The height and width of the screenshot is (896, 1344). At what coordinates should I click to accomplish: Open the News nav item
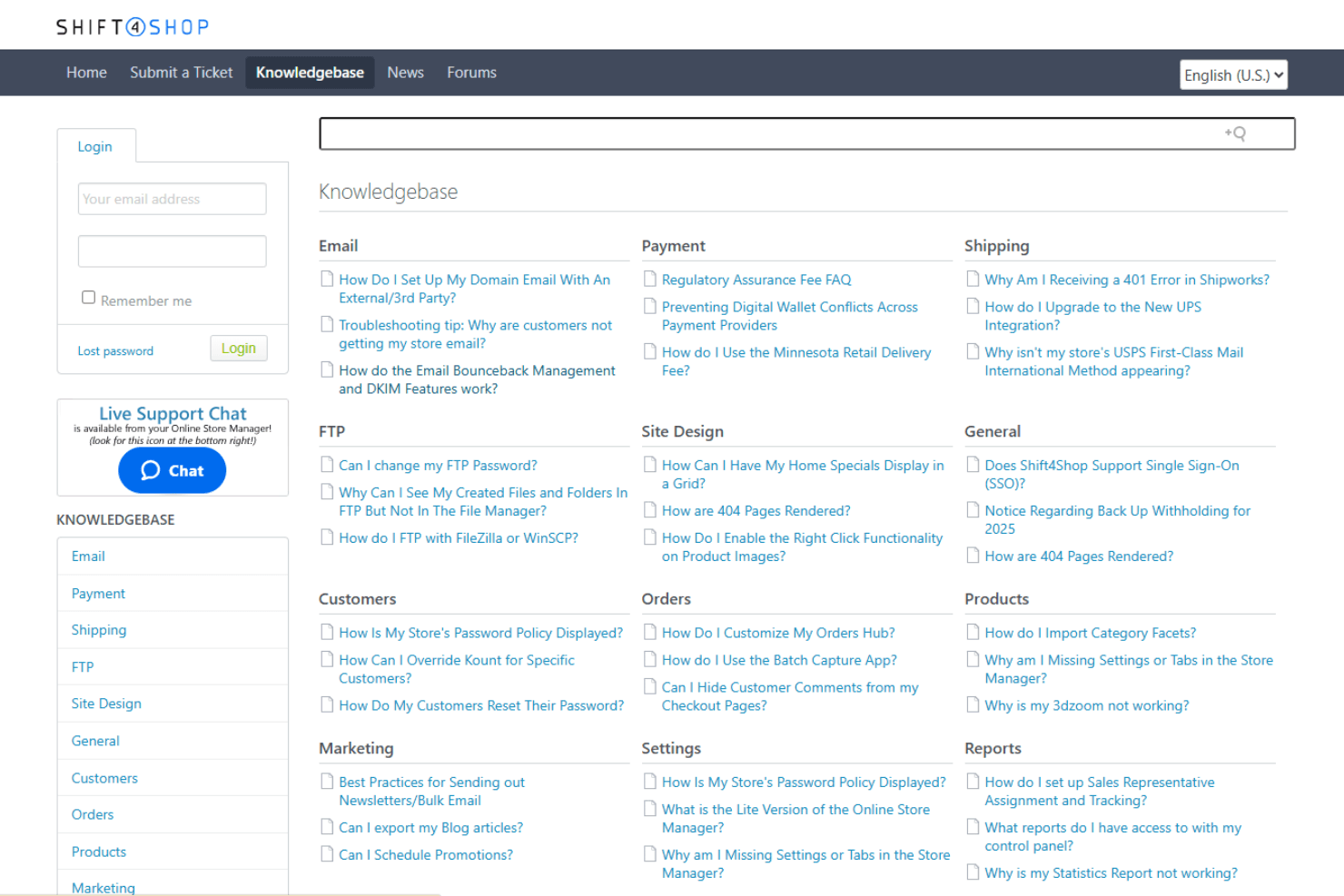tap(405, 73)
